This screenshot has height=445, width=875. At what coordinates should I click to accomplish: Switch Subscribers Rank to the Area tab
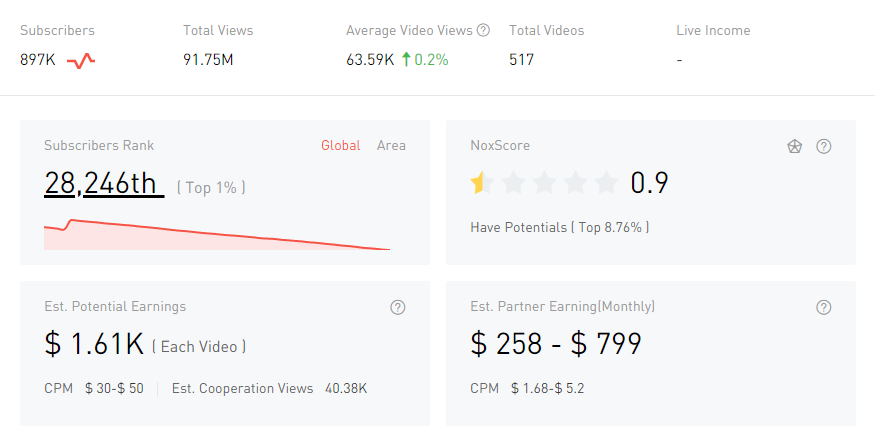tap(391, 146)
